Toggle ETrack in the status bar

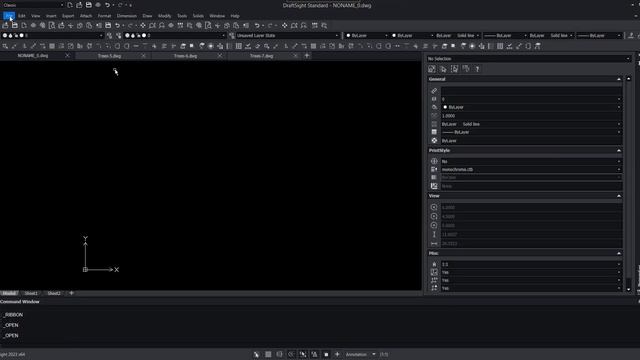[x=314, y=354]
